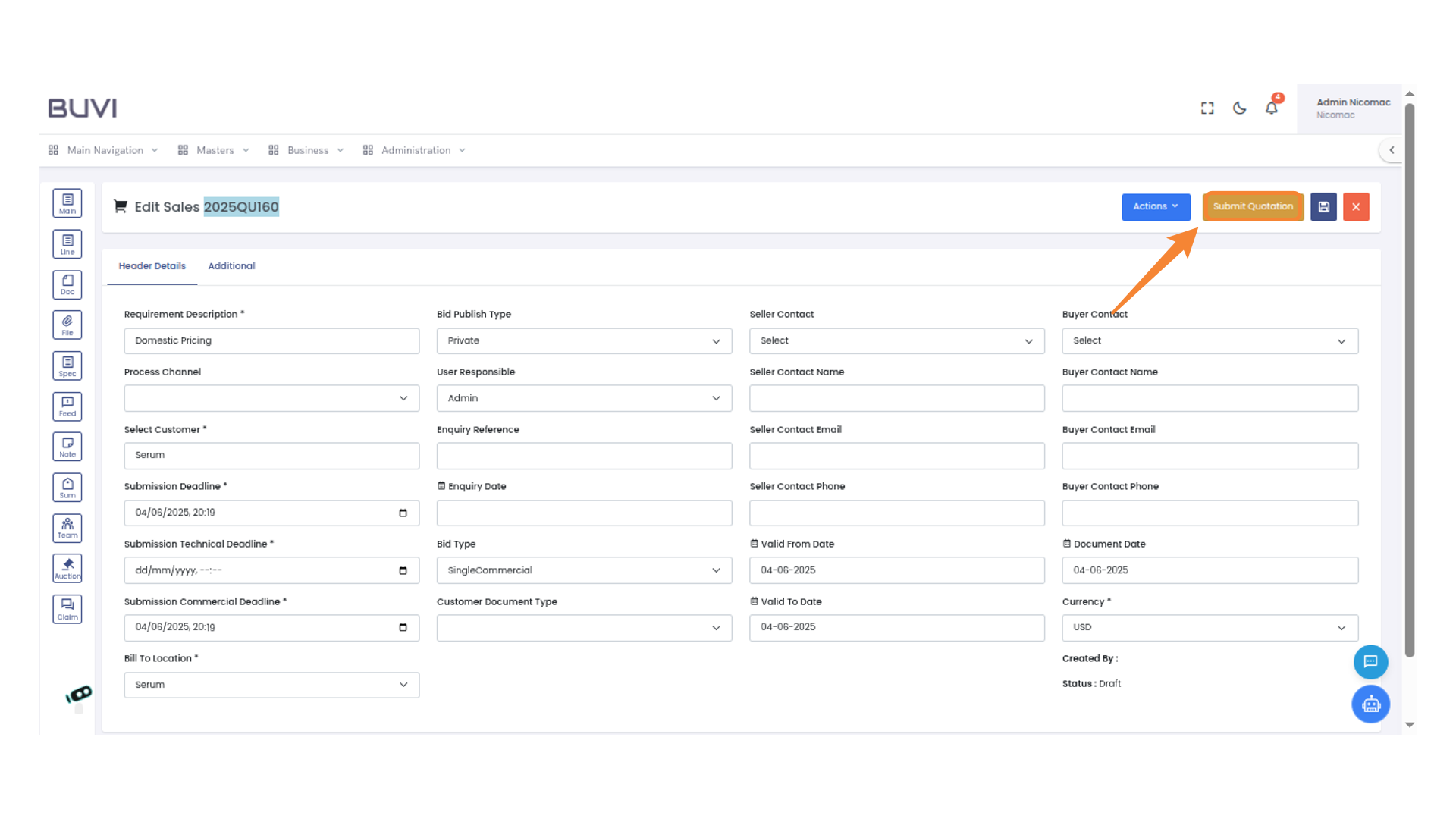Viewport: 1456px width, 819px height.
Task: Open the Team sidebar icon
Action: click(x=67, y=528)
